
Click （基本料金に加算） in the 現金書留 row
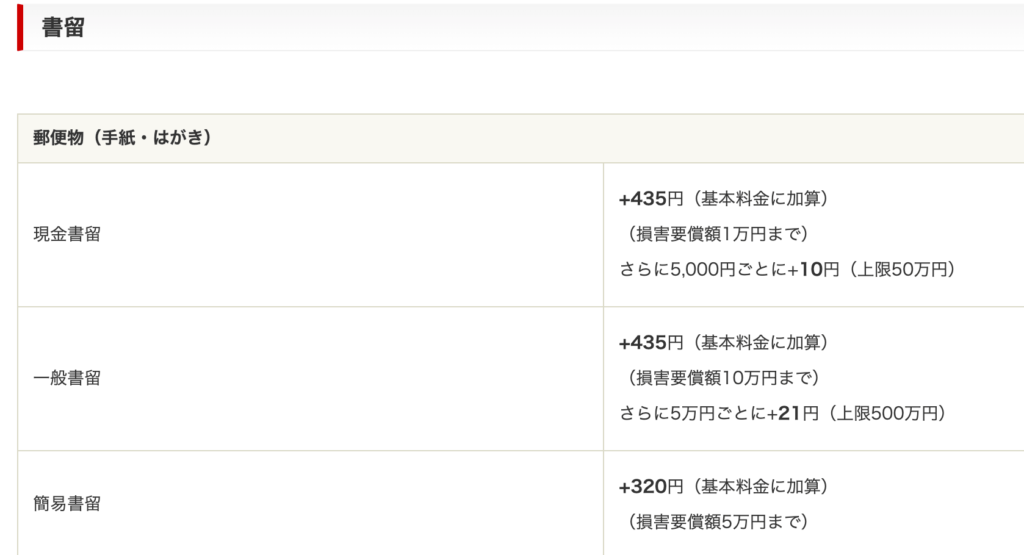(x=756, y=199)
